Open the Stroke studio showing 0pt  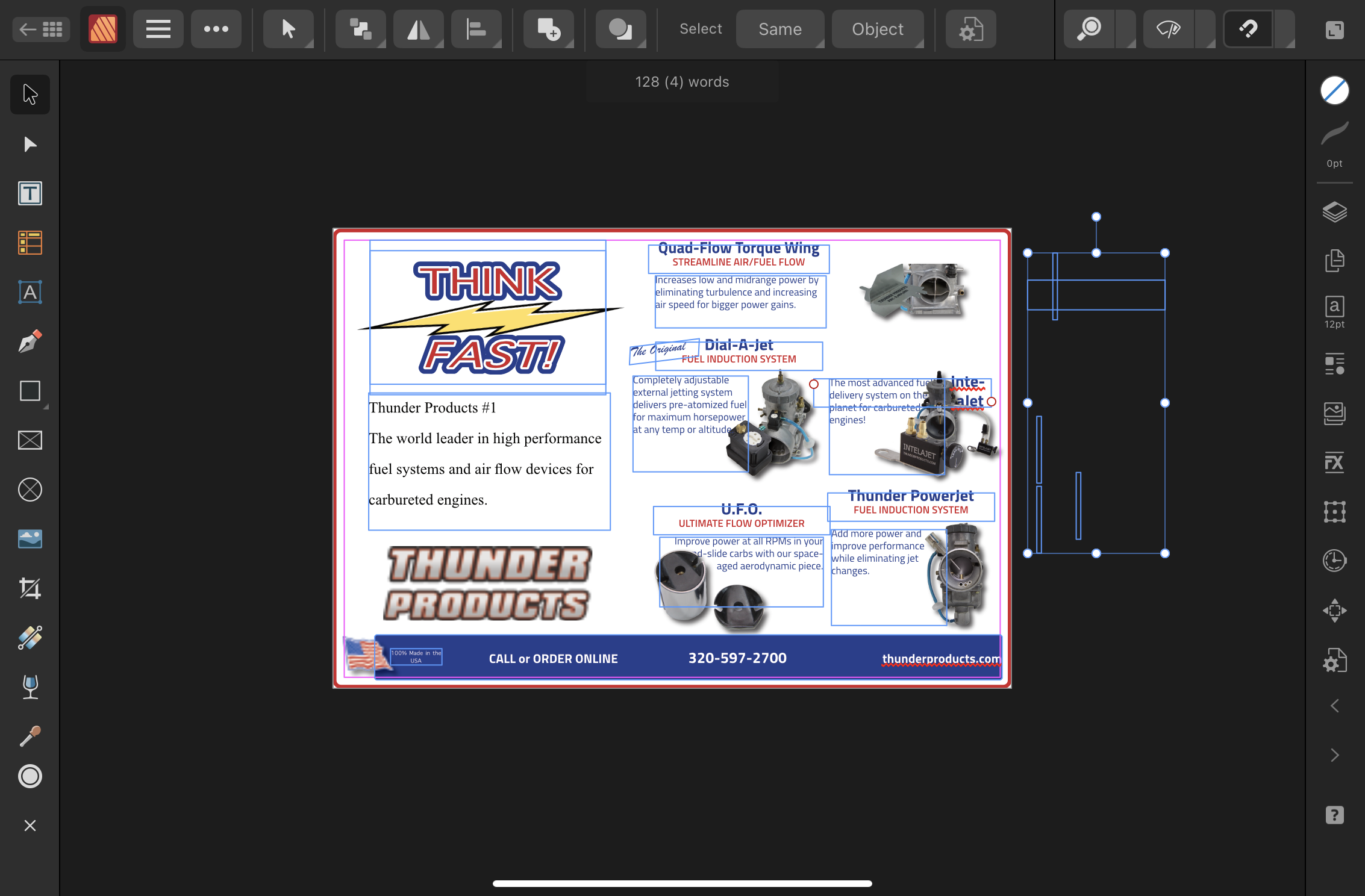point(1335,145)
